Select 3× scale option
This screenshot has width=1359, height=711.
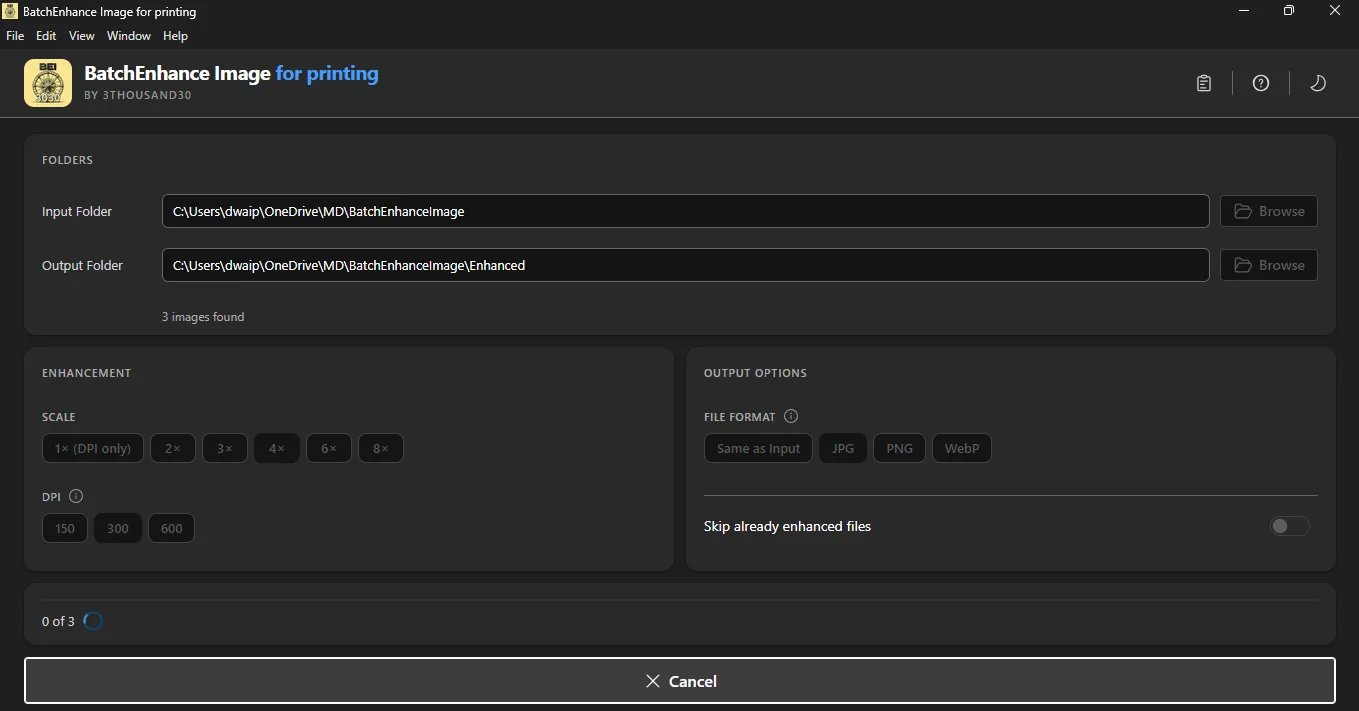click(x=225, y=448)
